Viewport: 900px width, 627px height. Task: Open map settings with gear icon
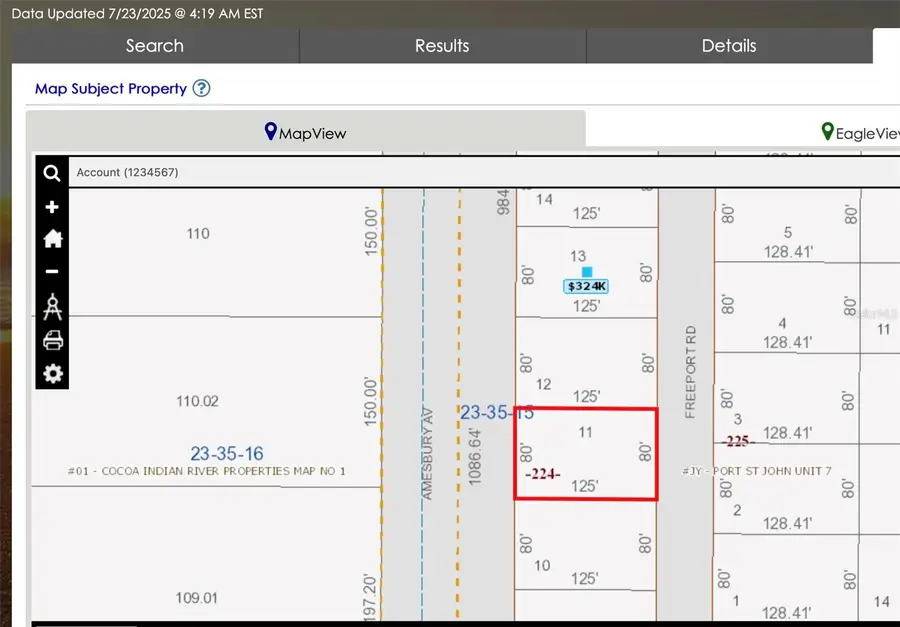coord(52,374)
